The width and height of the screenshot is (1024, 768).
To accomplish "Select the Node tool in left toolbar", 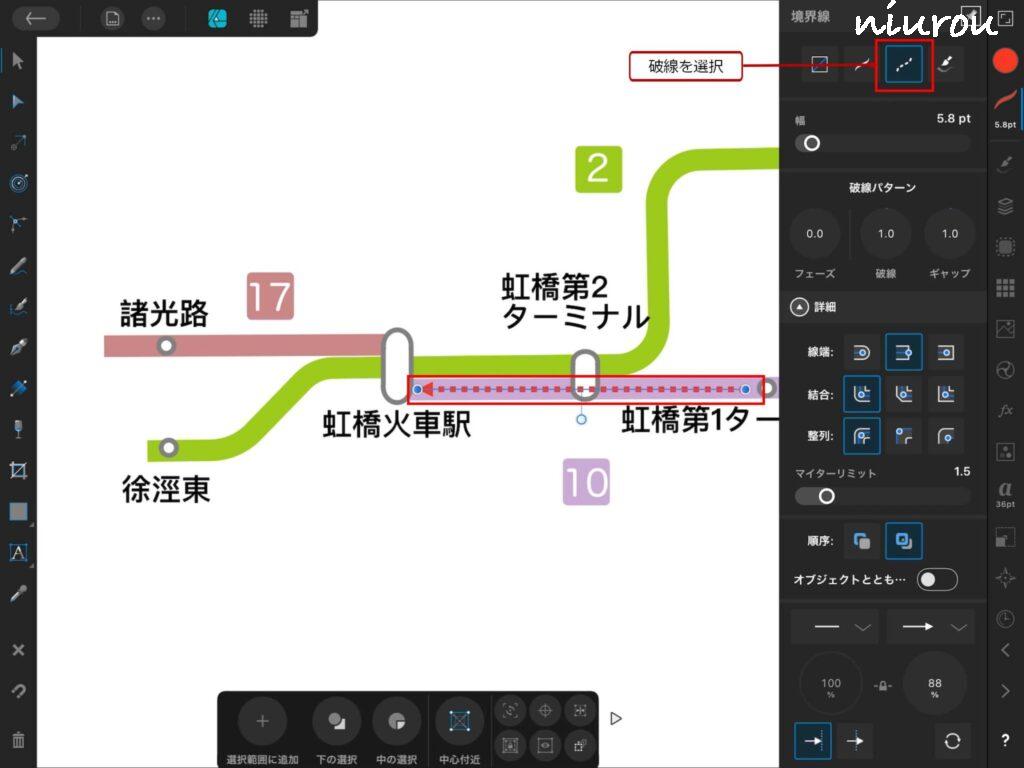I will coord(18,102).
